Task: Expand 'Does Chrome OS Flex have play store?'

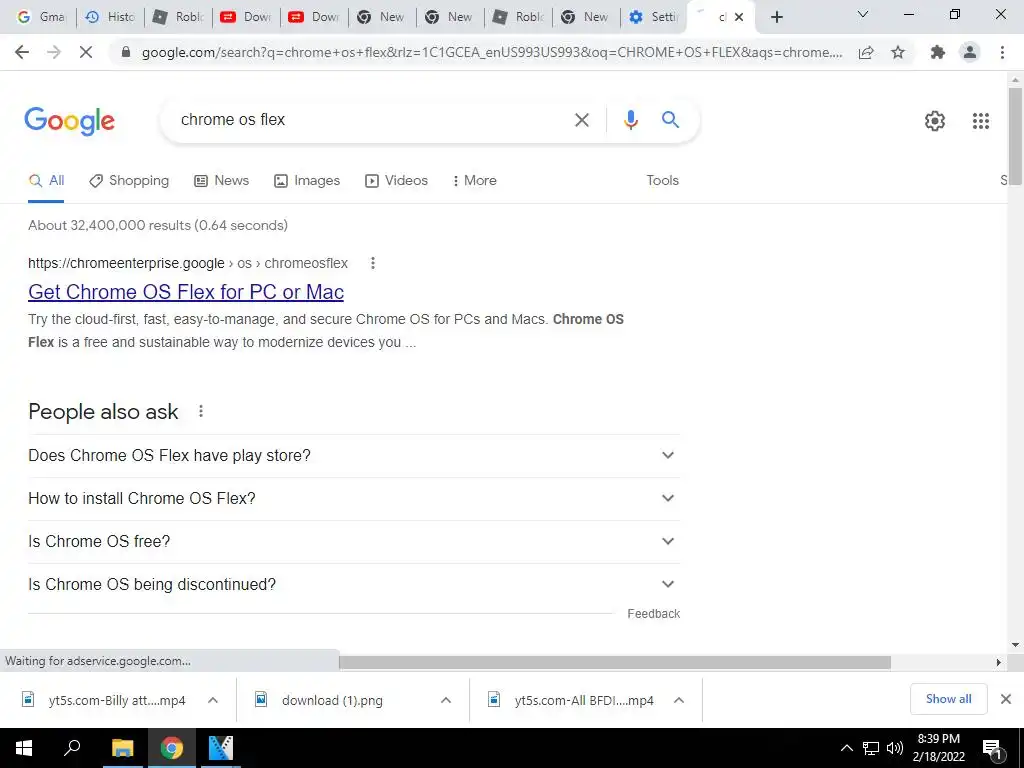Action: pos(354,455)
